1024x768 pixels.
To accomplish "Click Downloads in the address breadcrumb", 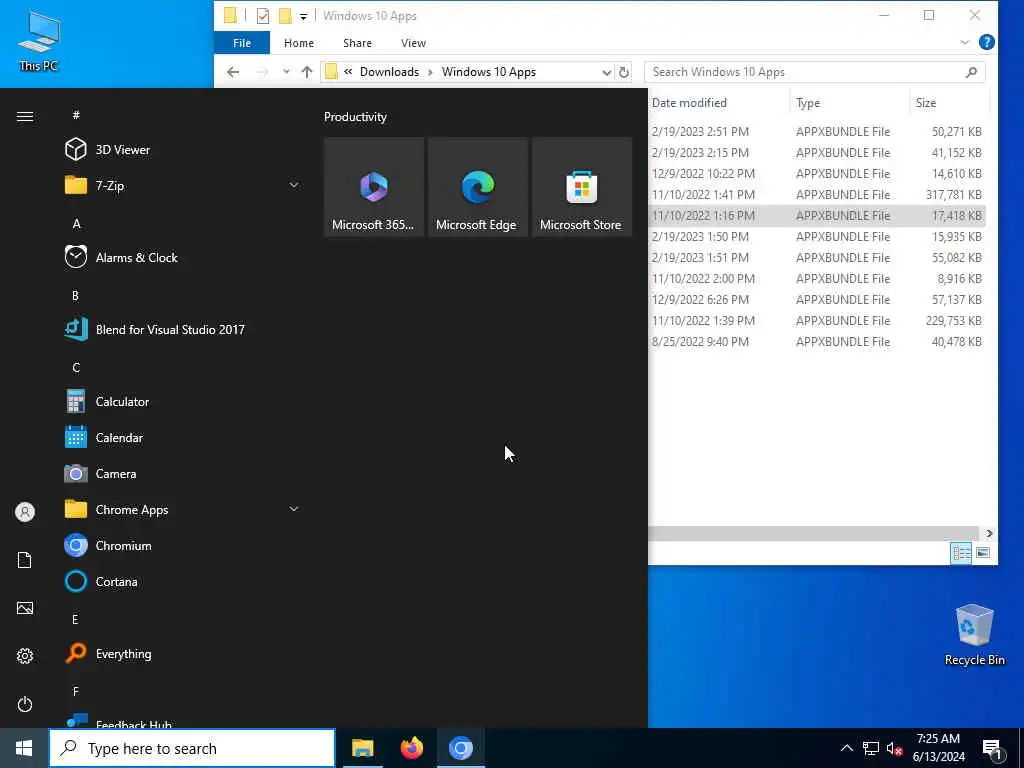I will (x=389, y=72).
